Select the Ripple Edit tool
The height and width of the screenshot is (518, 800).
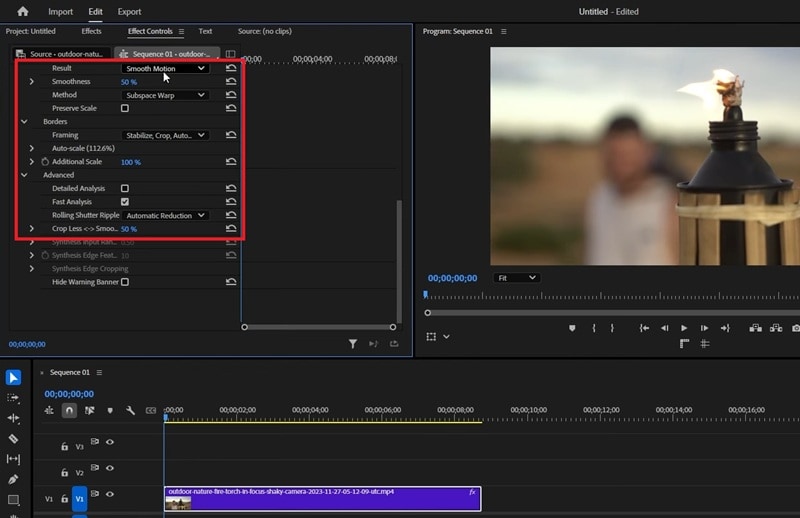click(x=13, y=418)
